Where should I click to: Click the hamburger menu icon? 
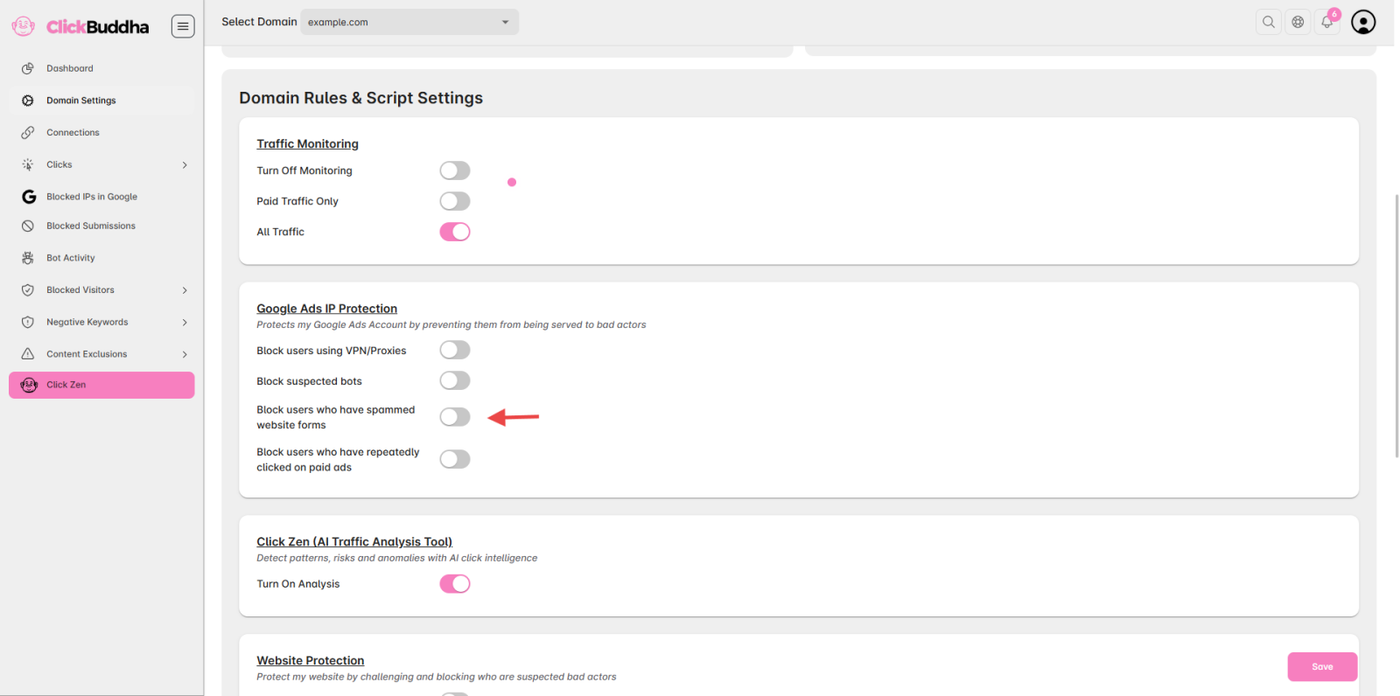(x=183, y=26)
